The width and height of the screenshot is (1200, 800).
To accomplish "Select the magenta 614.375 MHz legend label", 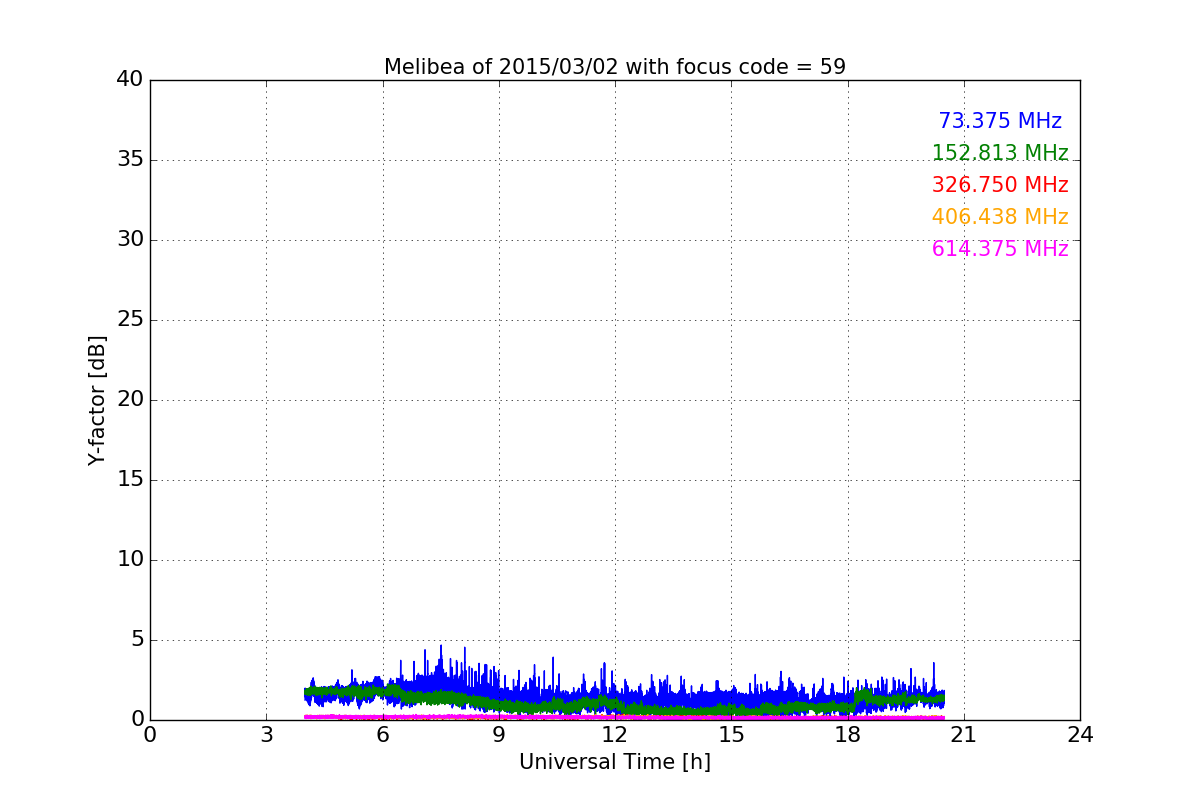I will point(1000,249).
